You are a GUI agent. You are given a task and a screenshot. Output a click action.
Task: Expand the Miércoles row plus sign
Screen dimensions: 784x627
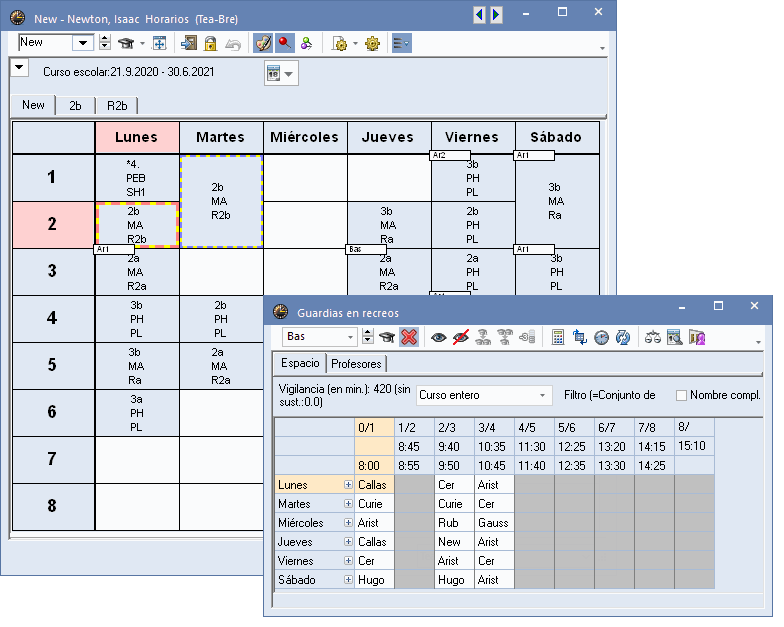[x=348, y=522]
